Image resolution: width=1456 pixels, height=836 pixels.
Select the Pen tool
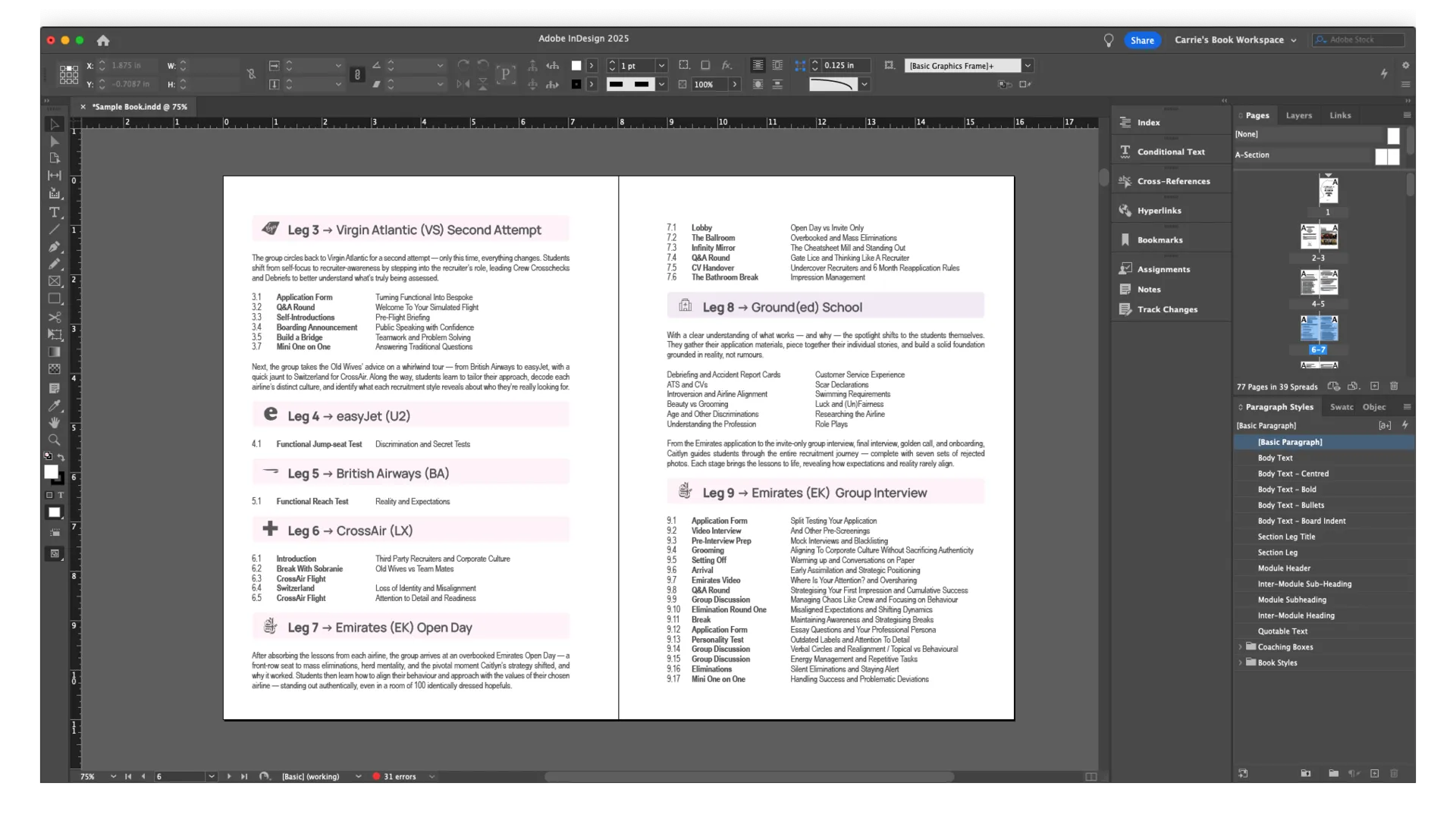point(54,246)
